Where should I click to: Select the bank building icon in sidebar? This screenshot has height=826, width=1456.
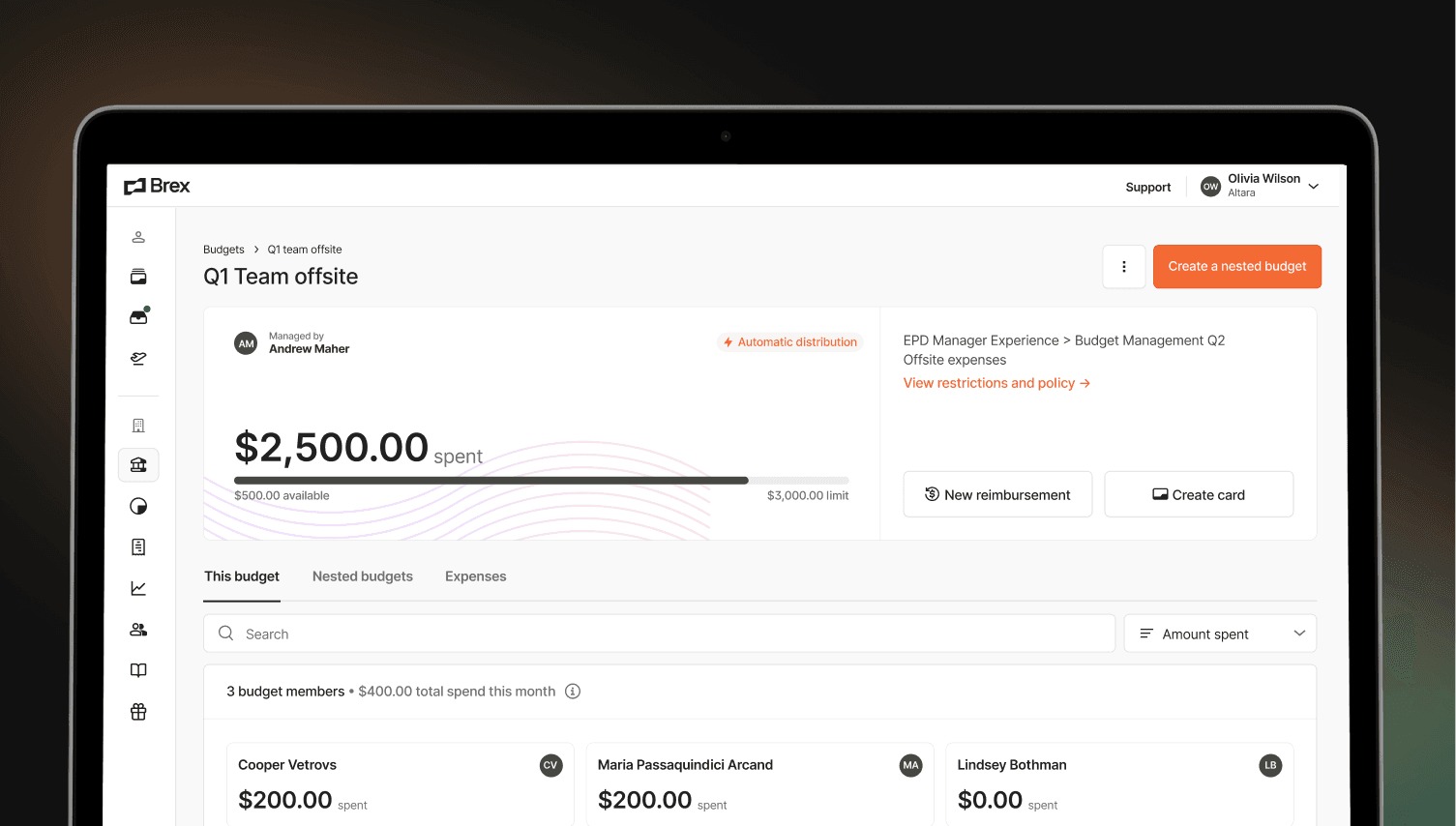[138, 465]
